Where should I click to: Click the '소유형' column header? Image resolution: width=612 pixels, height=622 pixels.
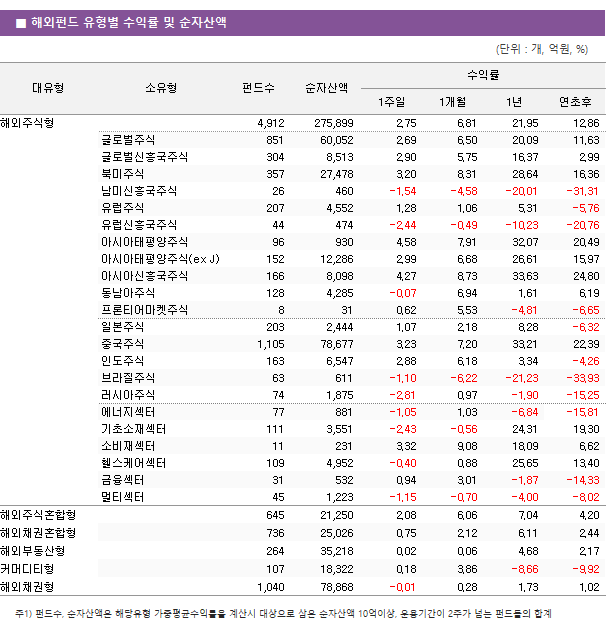tap(161, 88)
